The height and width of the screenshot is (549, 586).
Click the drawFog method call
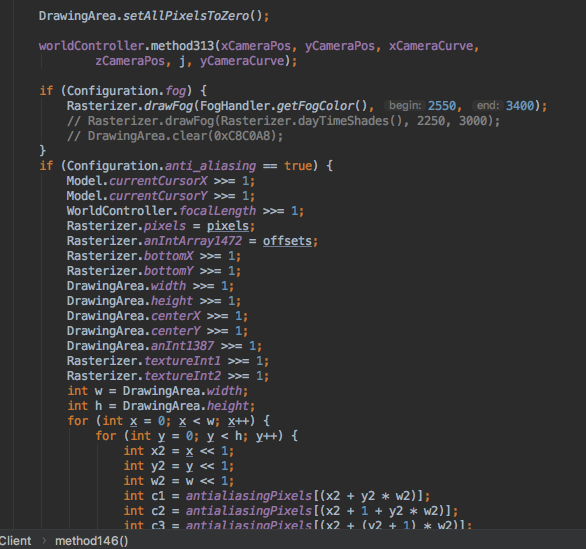click(x=168, y=106)
